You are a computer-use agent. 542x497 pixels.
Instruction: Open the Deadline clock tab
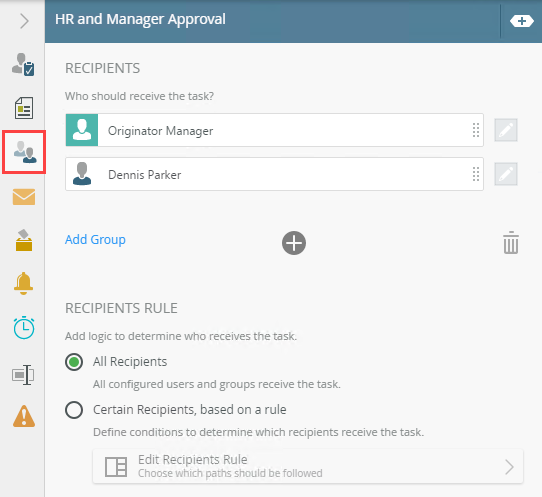coord(24,327)
